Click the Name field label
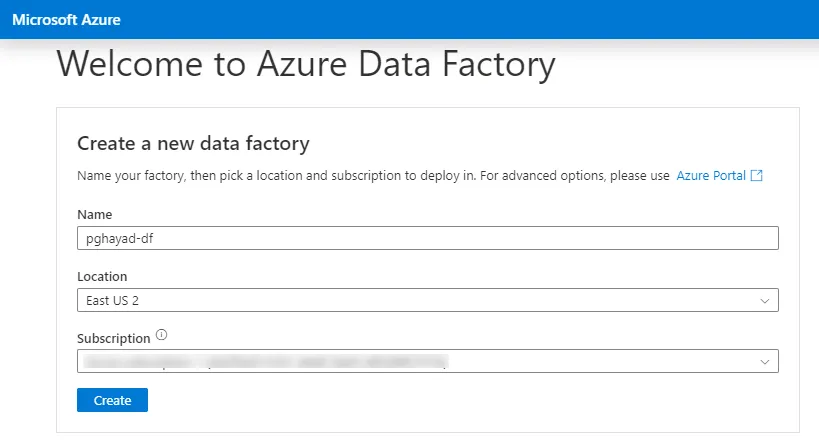This screenshot has width=819, height=442. click(94, 215)
